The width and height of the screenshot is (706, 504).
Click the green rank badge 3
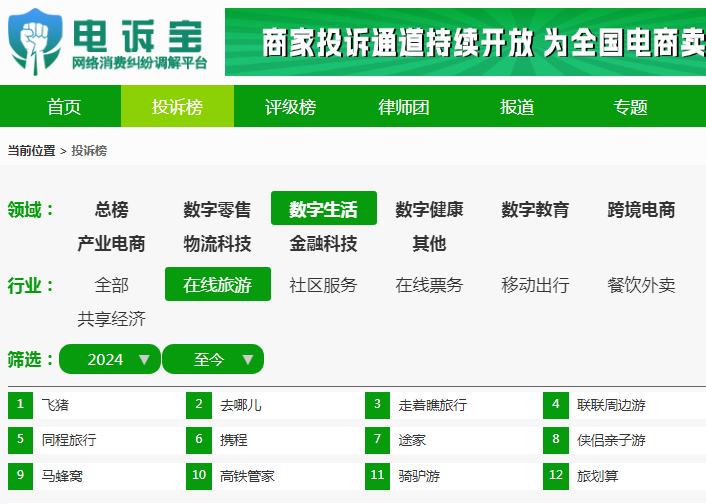pyautogui.click(x=377, y=405)
